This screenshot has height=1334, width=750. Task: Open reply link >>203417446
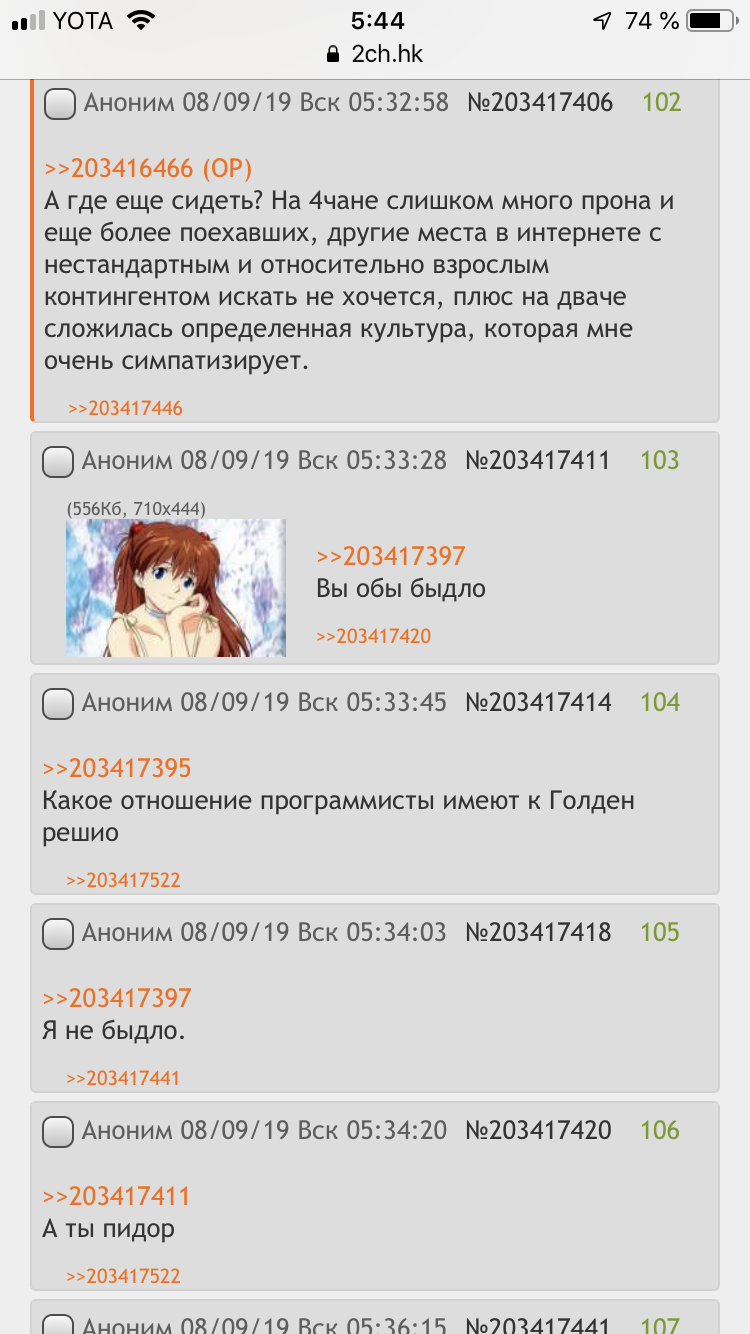pos(125,408)
